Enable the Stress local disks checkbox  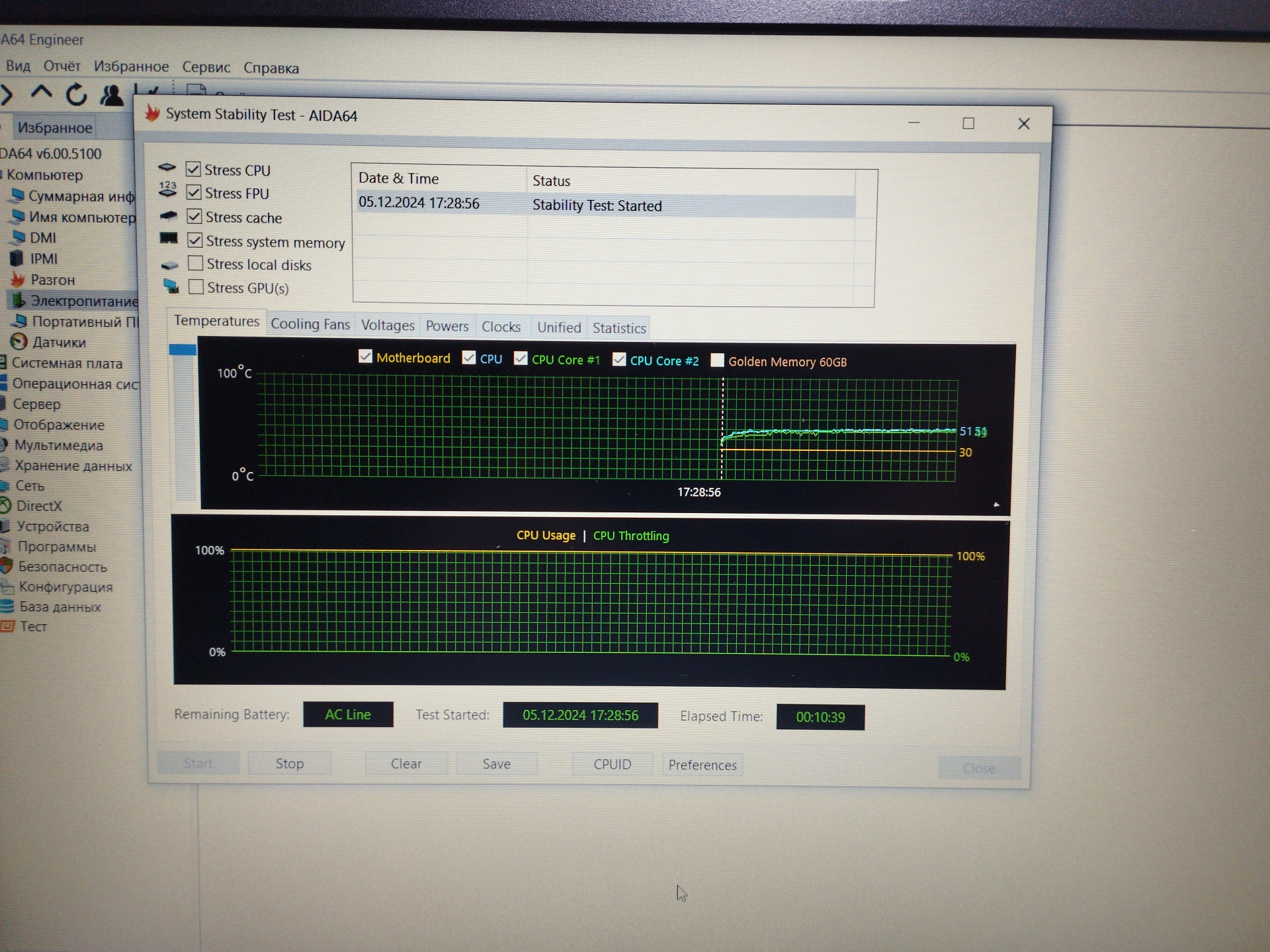[196, 263]
